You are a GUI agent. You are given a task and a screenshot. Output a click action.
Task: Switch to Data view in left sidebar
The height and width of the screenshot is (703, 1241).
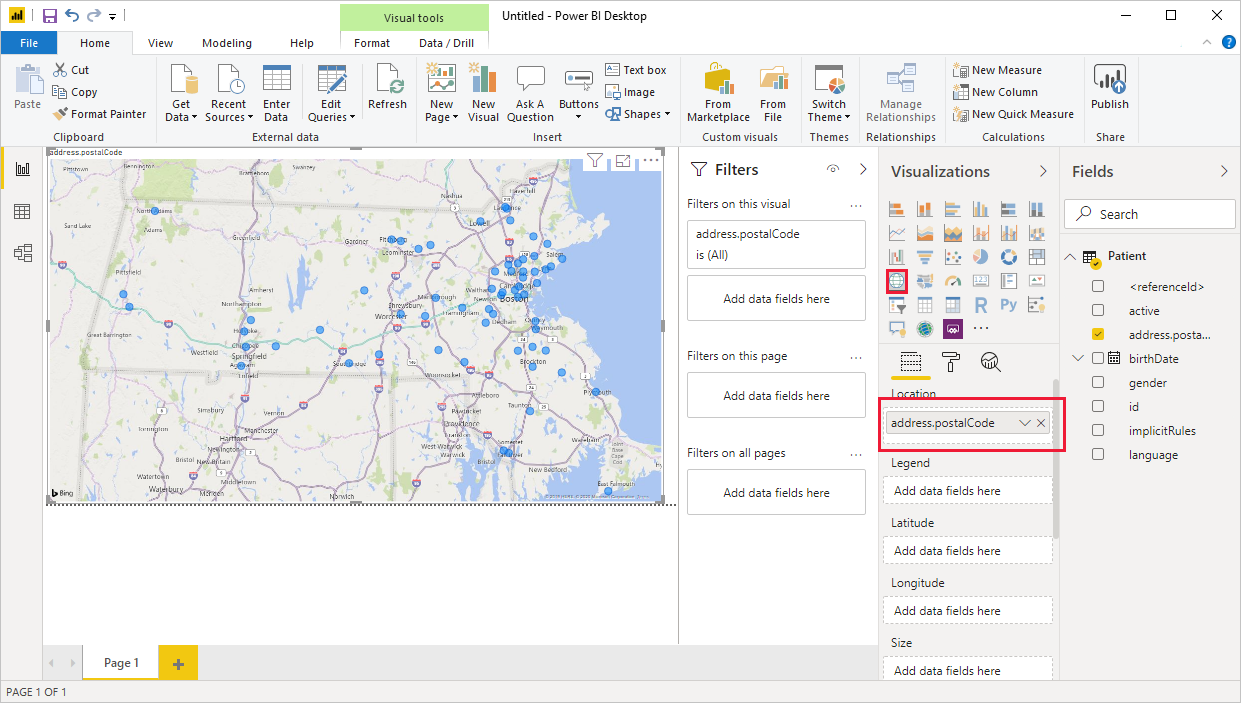coord(21,211)
